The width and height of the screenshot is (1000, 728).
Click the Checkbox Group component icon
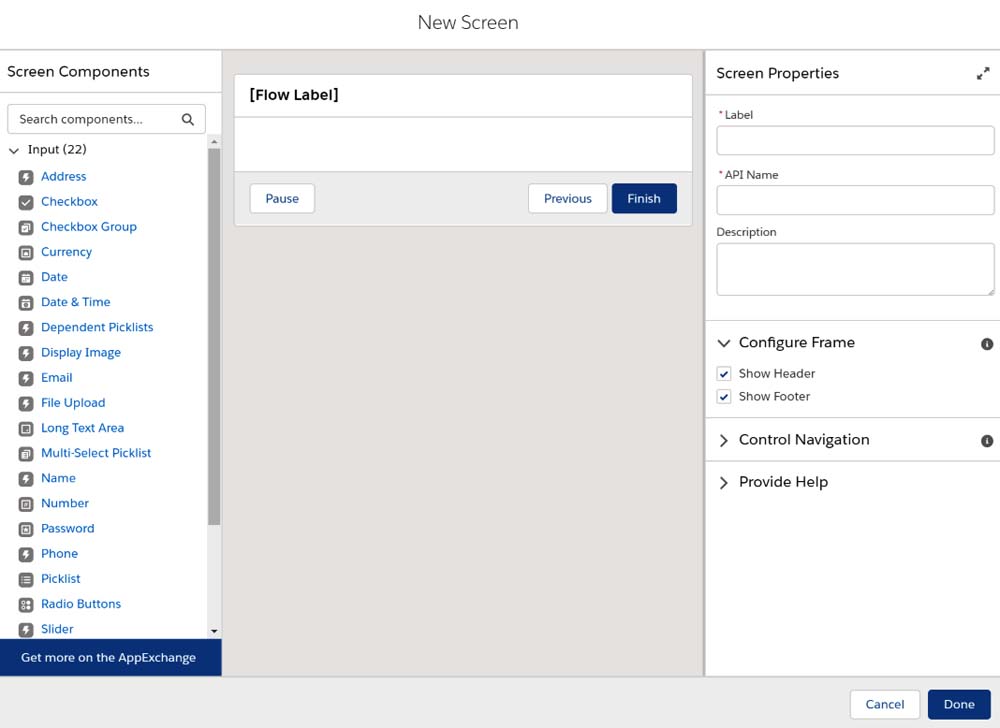point(26,227)
